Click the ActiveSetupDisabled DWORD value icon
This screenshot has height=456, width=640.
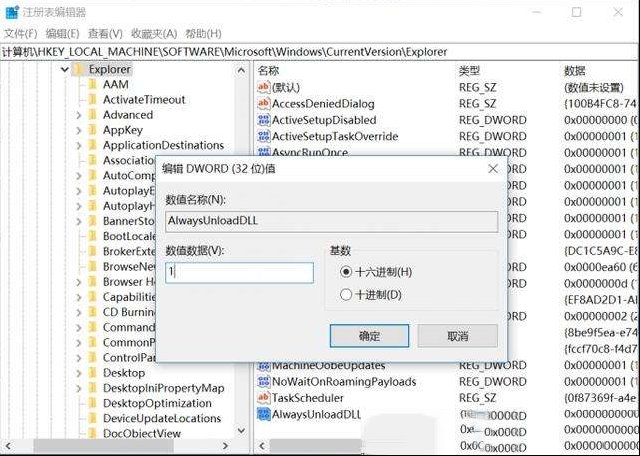[264, 120]
